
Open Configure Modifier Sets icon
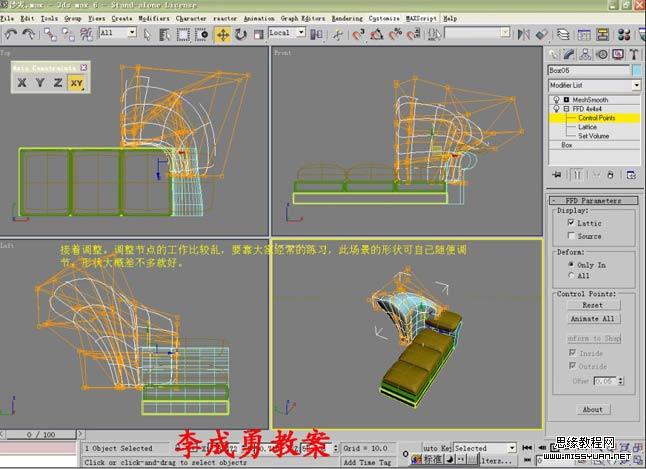pyautogui.click(x=631, y=175)
